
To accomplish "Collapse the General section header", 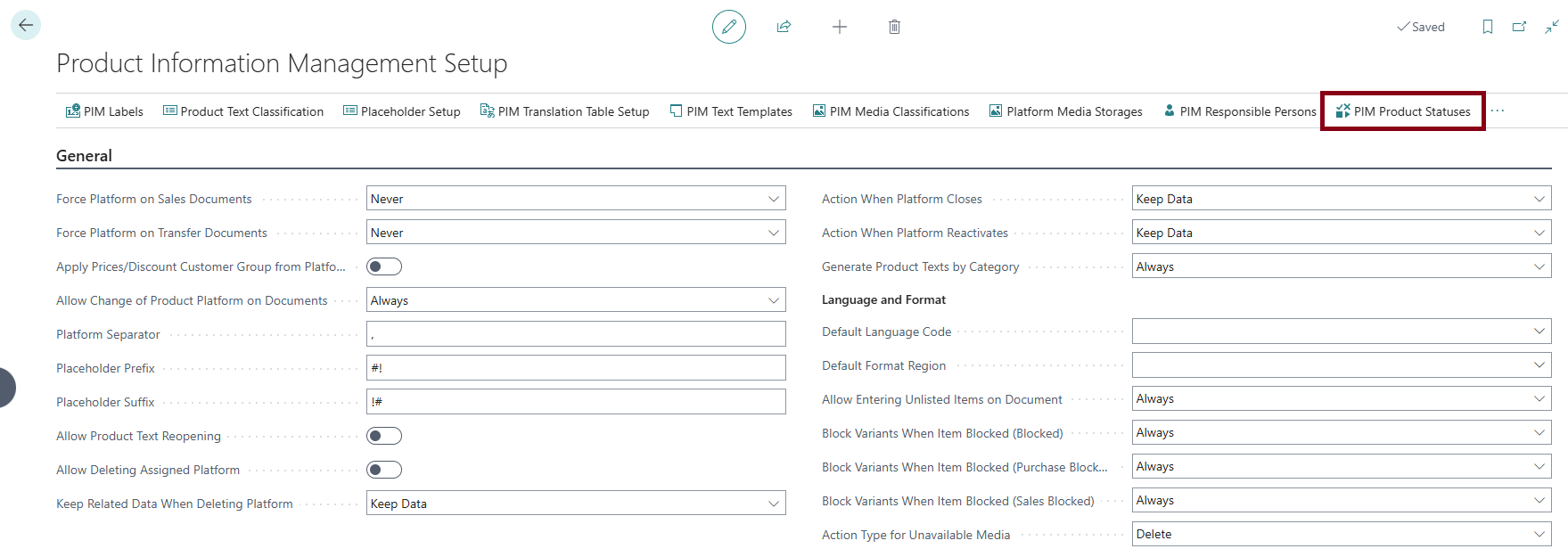I will (x=85, y=156).
